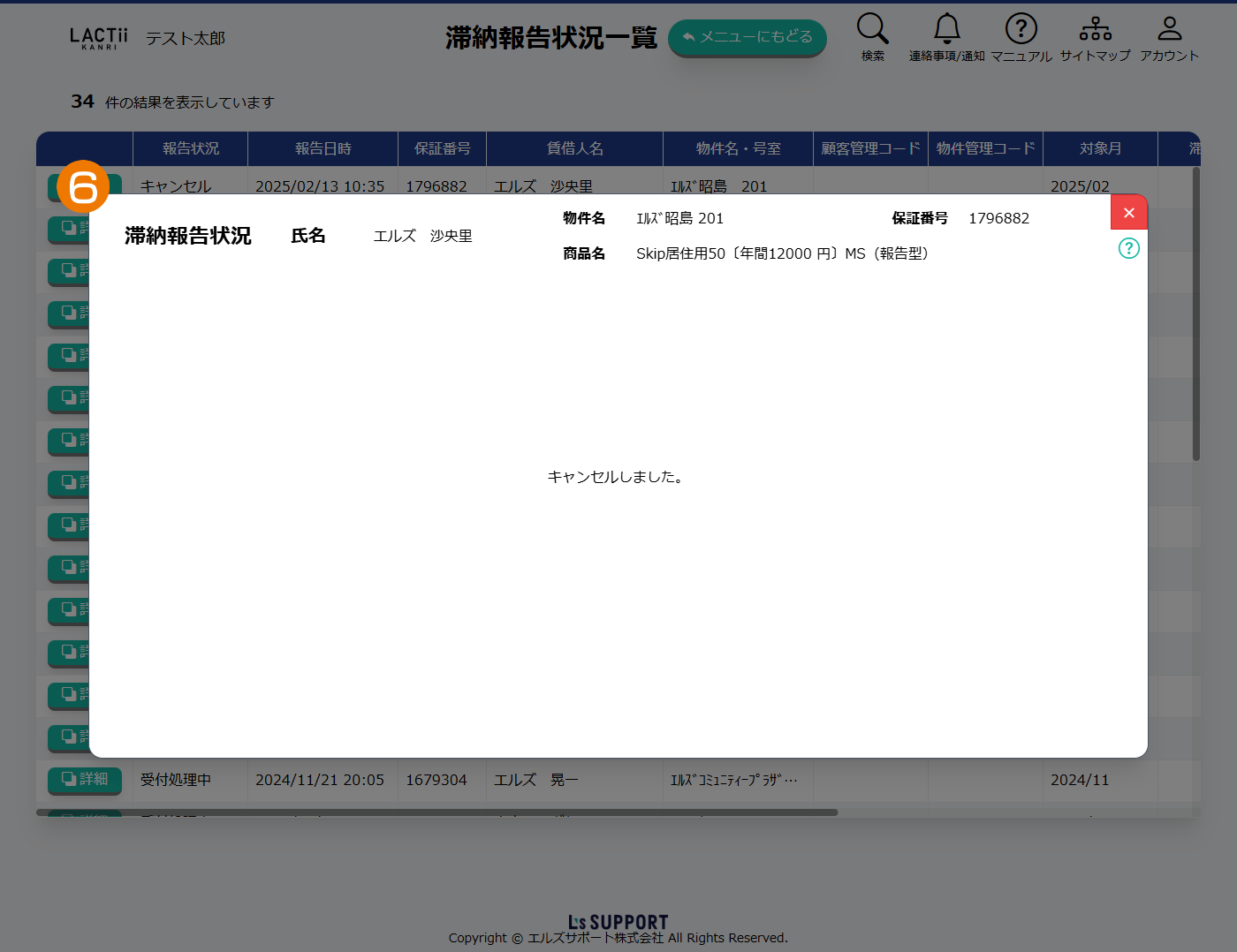Click the 報告状況 column header
Viewport: 1237px width, 952px height.
pyautogui.click(x=190, y=148)
